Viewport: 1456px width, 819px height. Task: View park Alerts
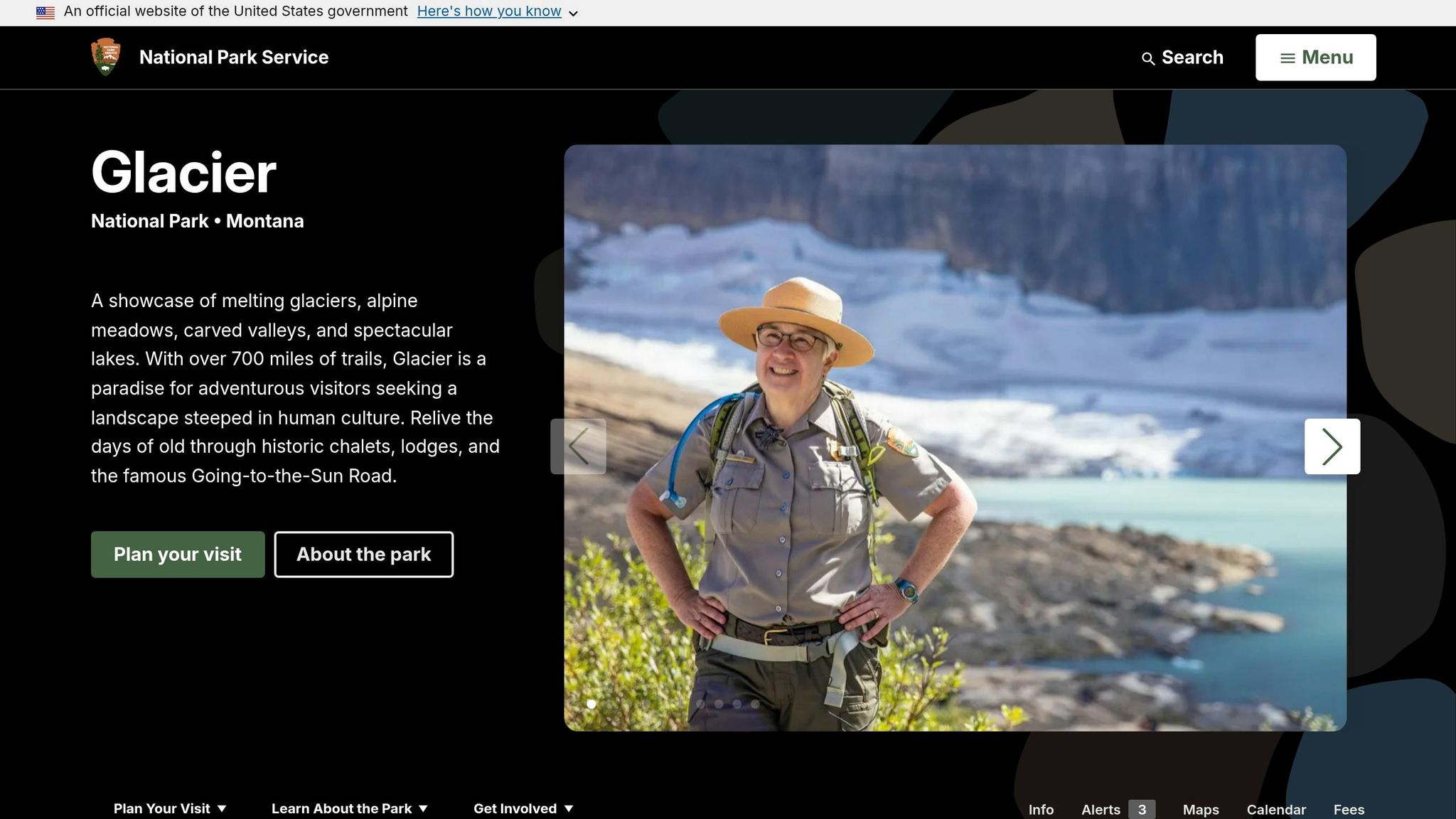[1101, 810]
